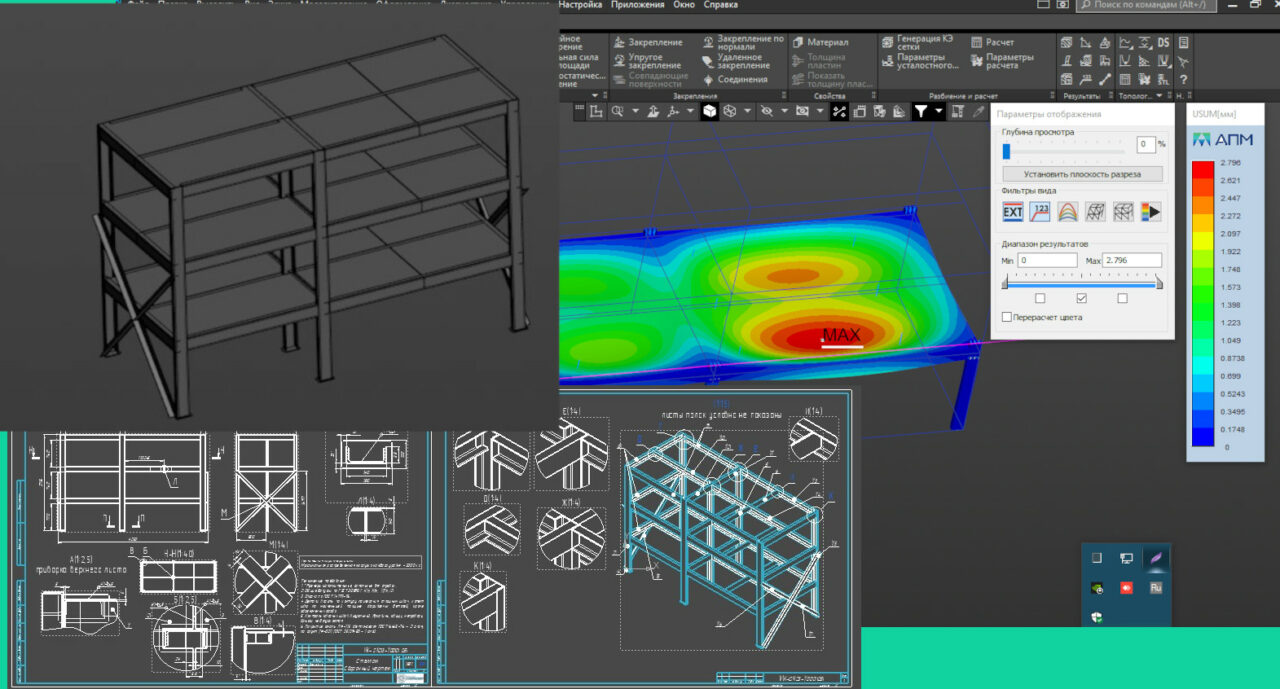
Task: Open the Соединения tool
Action: click(734, 79)
